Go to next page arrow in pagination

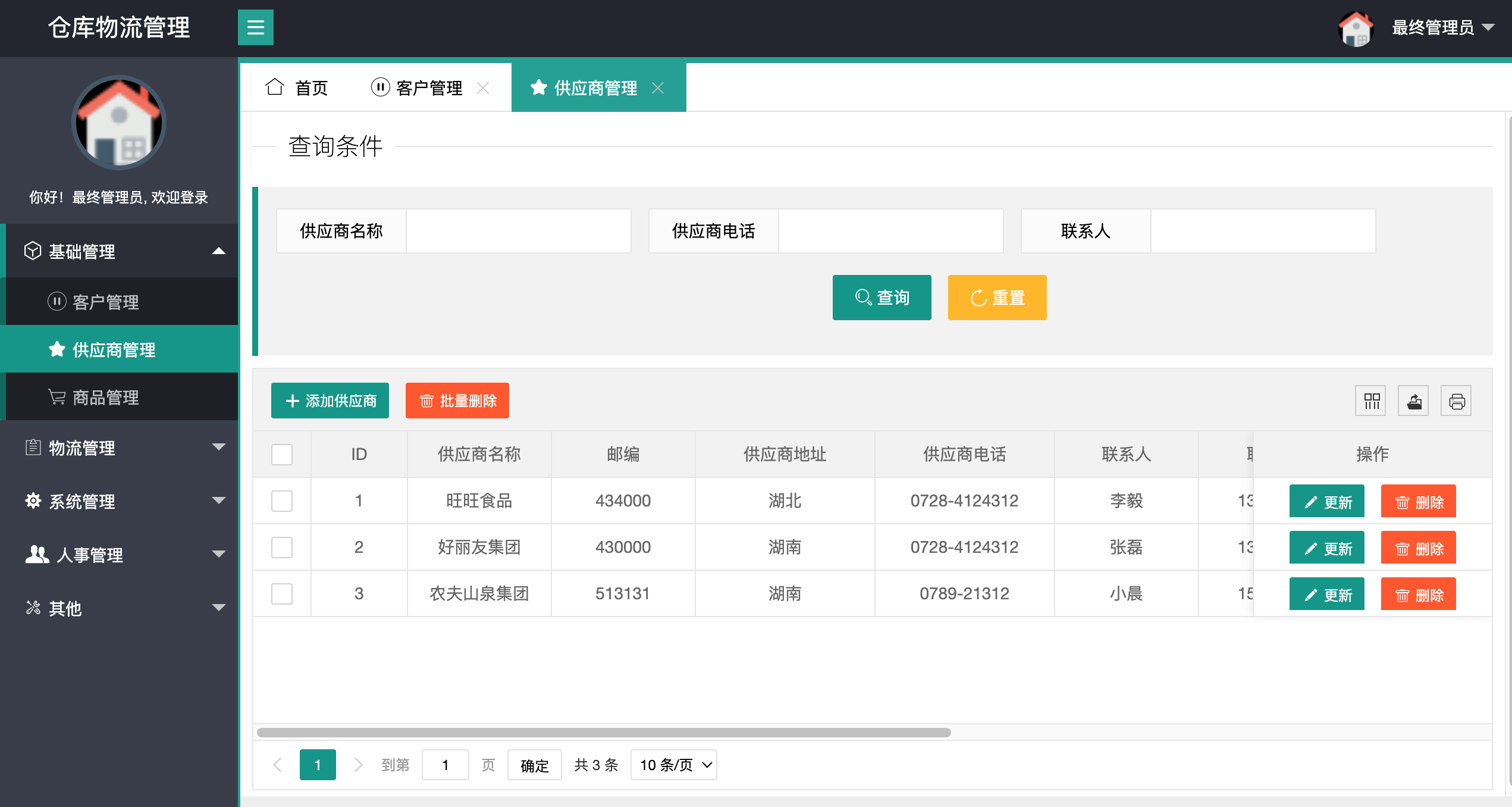tap(358, 765)
